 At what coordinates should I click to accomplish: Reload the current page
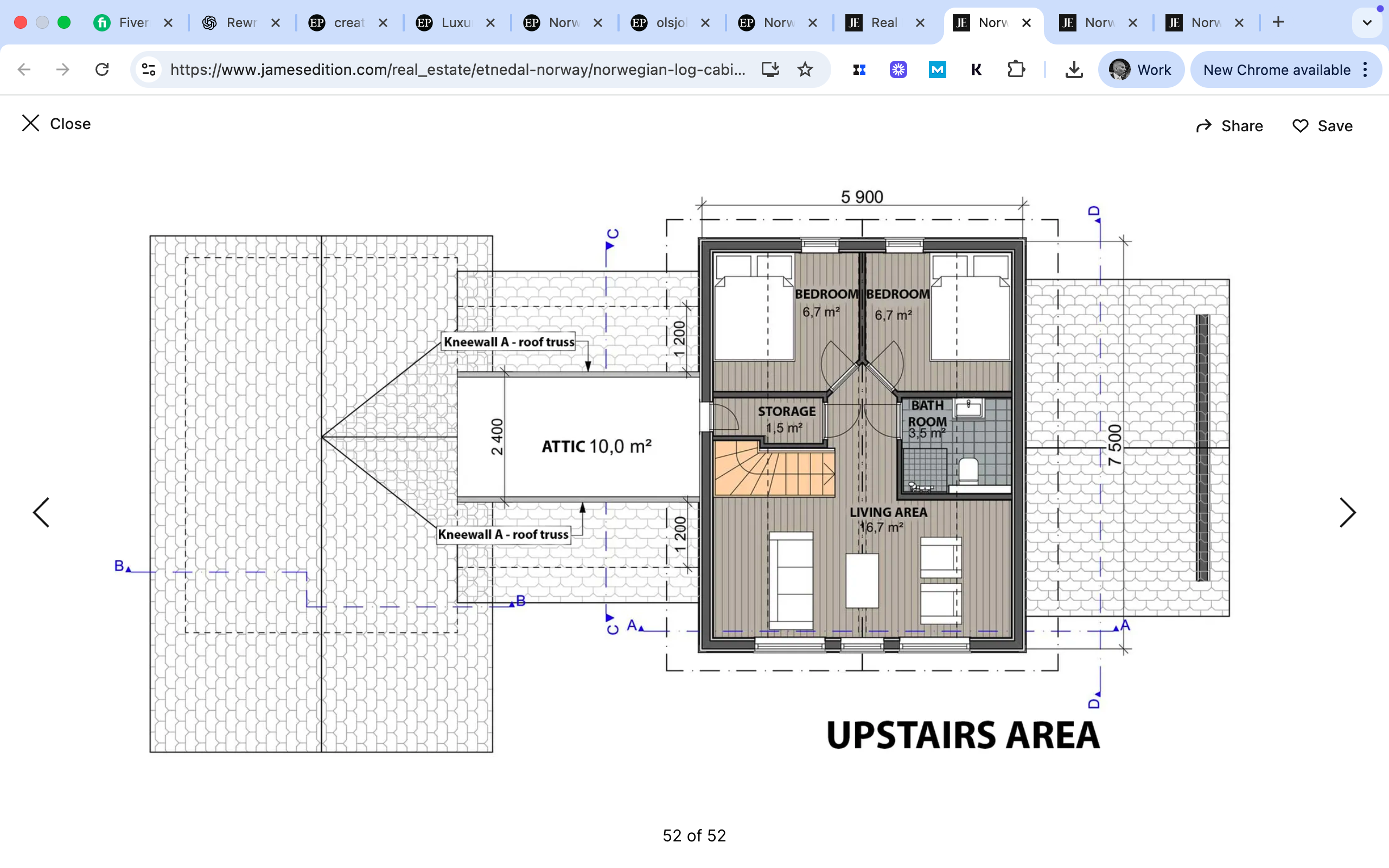click(102, 69)
